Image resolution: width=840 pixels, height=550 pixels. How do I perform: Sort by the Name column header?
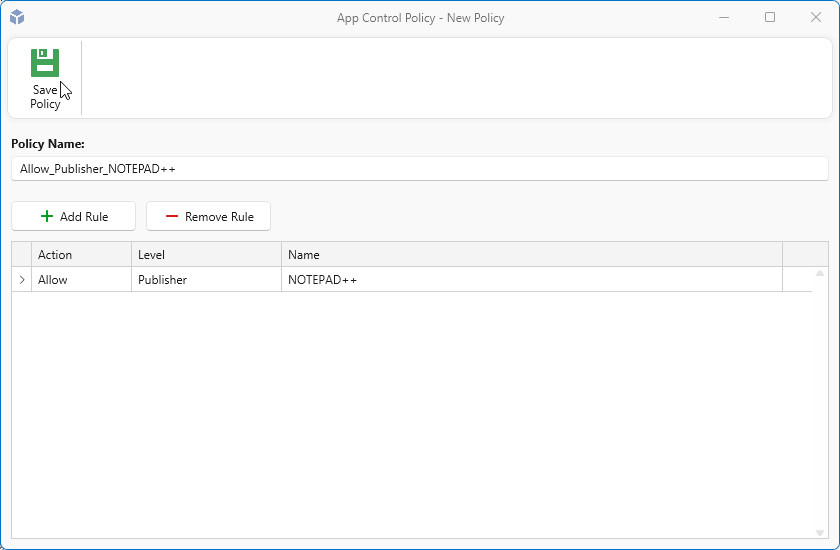point(531,255)
